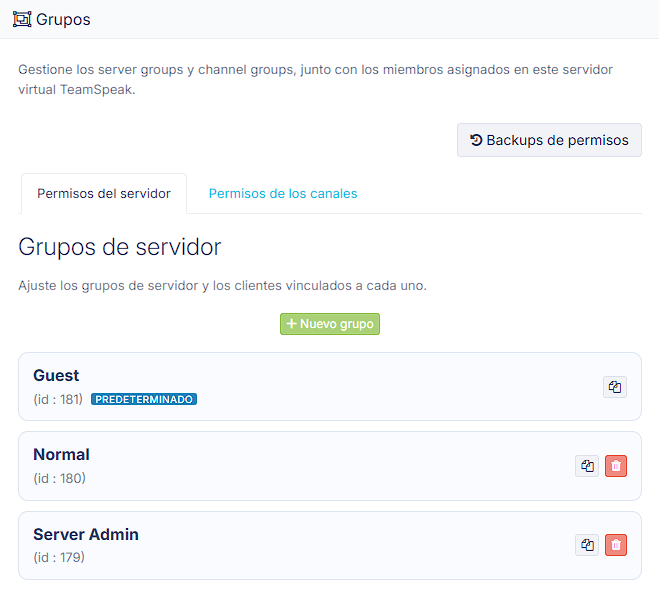
Task: Click the id 179 label
Action: click(58, 557)
